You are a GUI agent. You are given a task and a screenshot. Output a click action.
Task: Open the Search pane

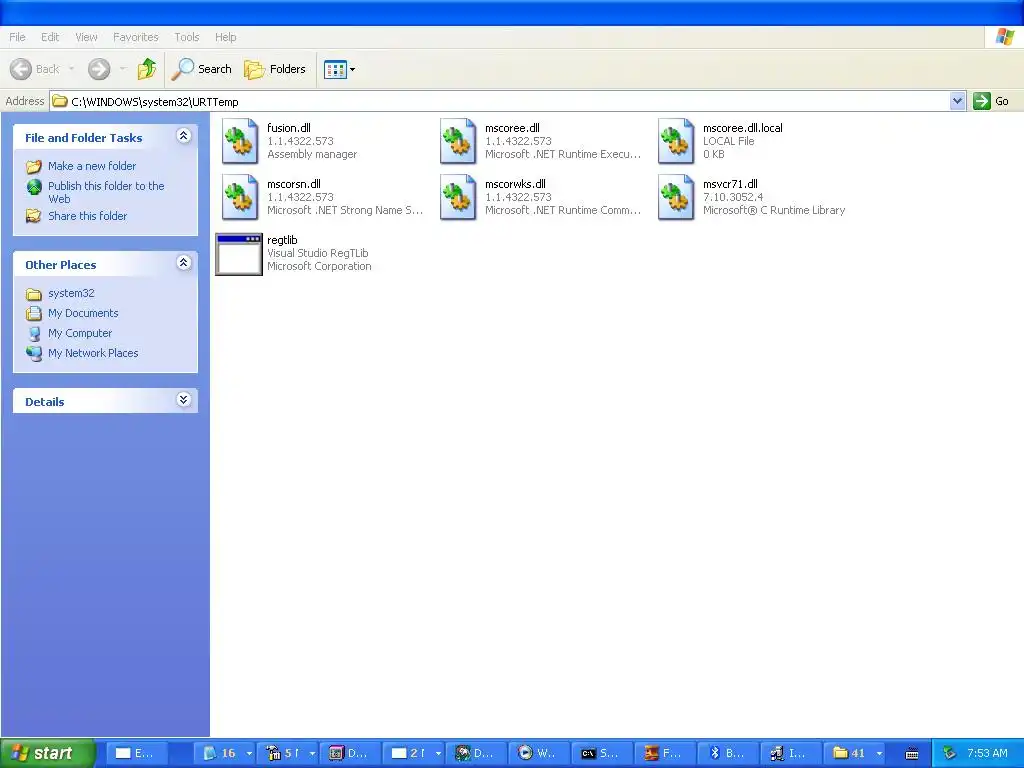[x=201, y=69]
